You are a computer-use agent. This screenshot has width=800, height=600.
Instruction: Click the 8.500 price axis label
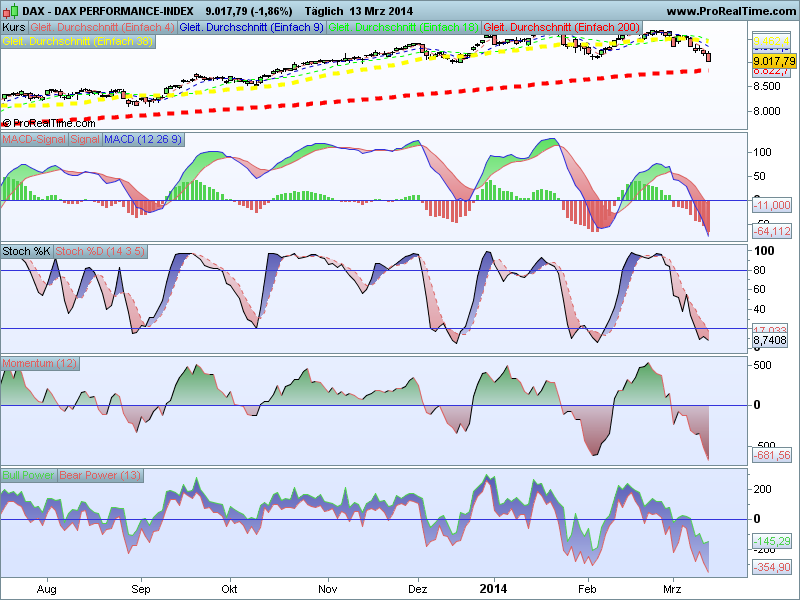767,86
